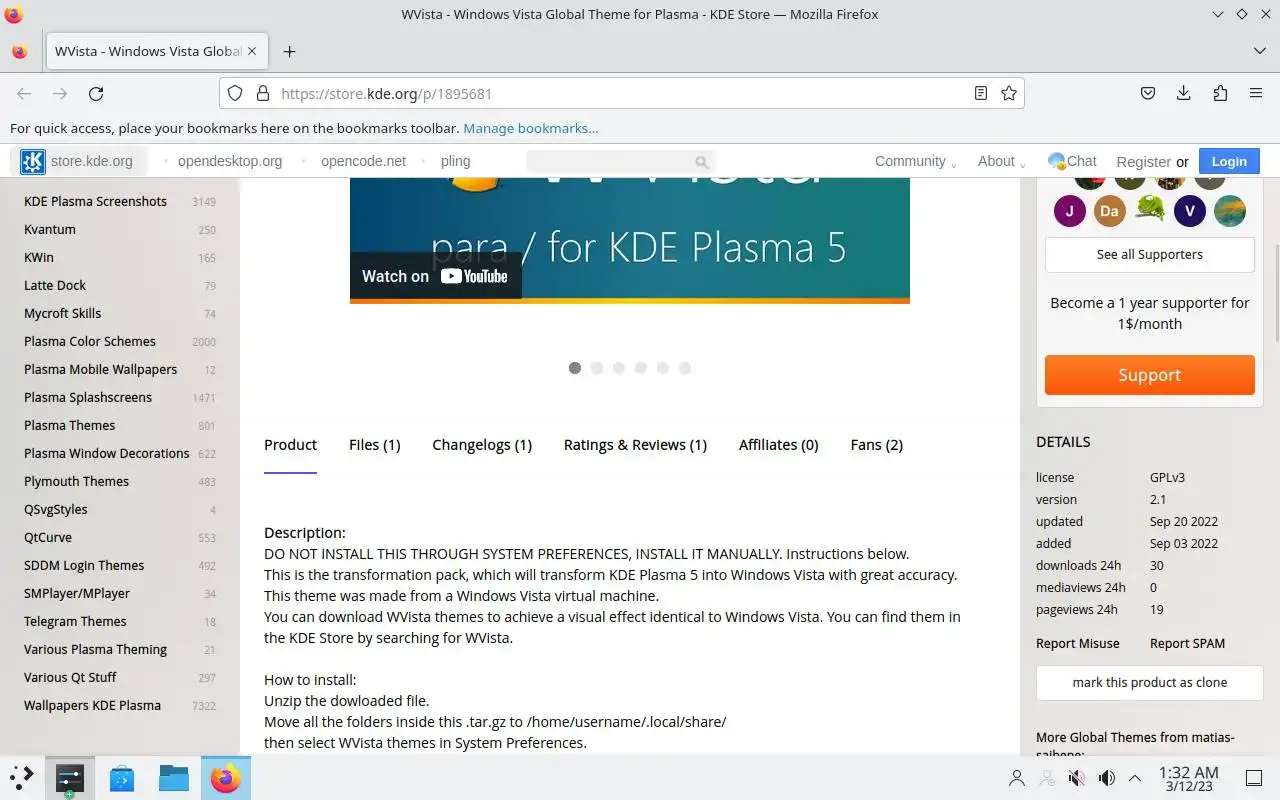Open Plymouth Themes category

point(76,481)
